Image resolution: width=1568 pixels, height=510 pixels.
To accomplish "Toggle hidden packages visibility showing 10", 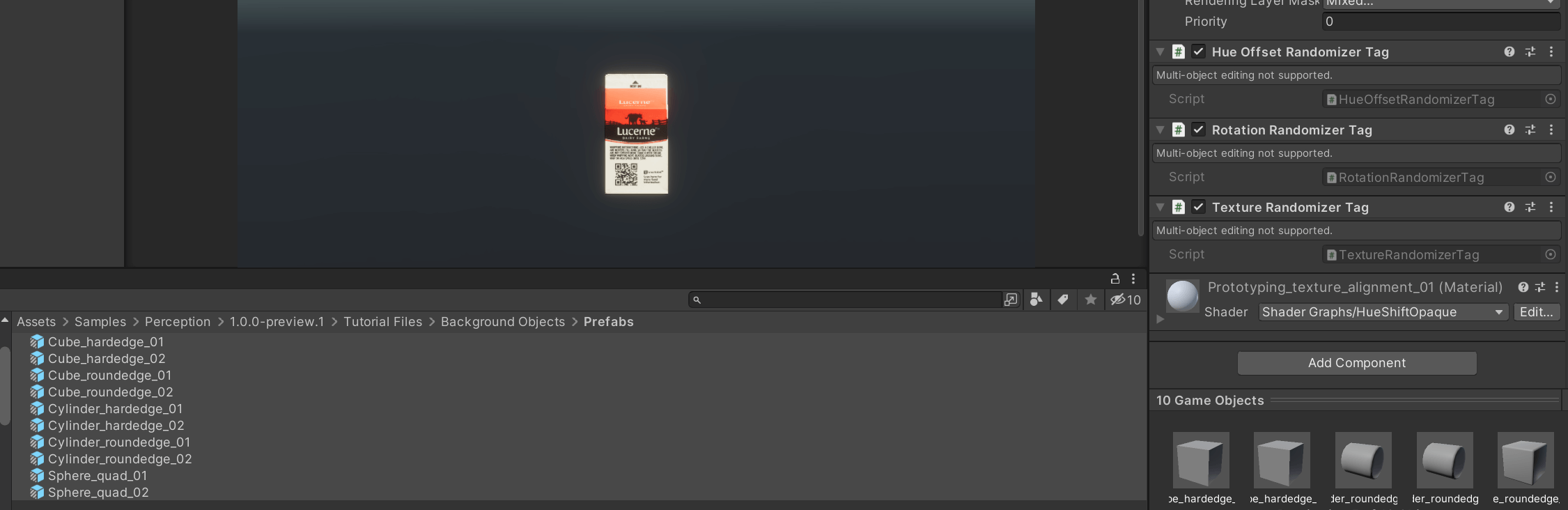I will (1126, 300).
